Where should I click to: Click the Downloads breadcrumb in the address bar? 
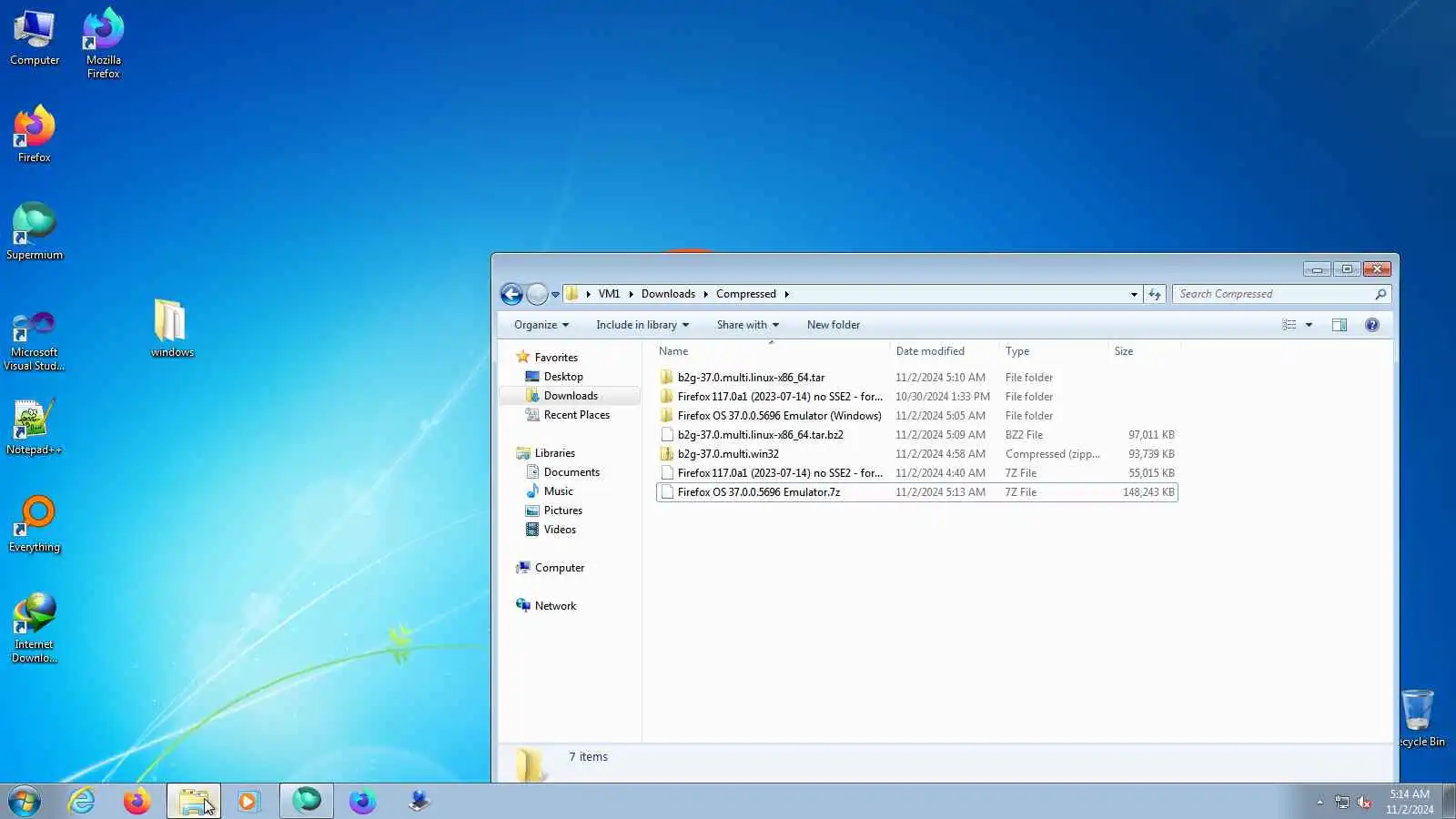tap(668, 294)
